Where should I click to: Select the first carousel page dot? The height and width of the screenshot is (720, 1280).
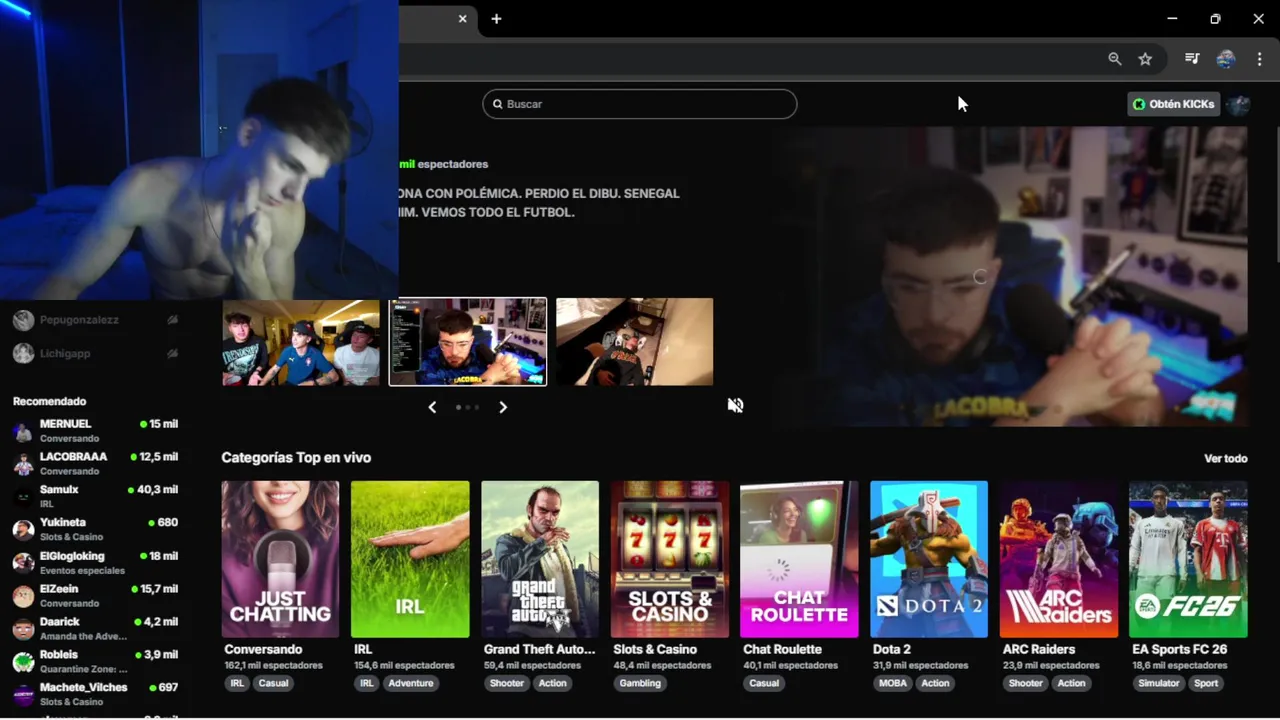(458, 407)
